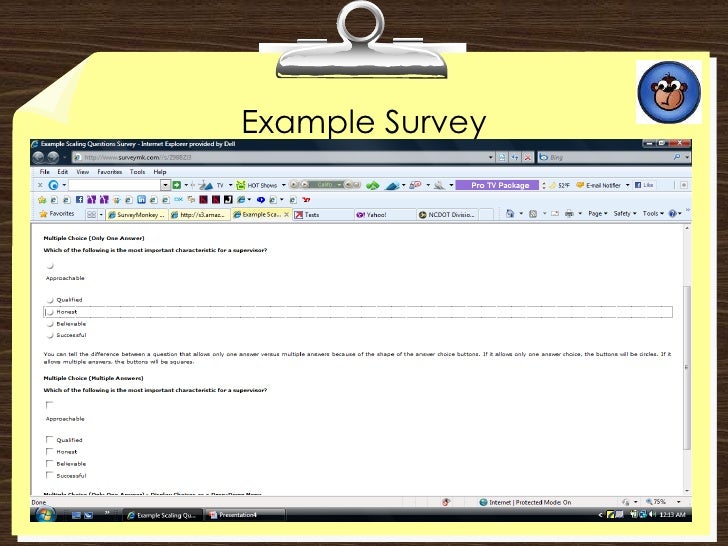Click the Add to Favorites Bar star
The height and width of the screenshot is (546, 728).
(x=42, y=200)
